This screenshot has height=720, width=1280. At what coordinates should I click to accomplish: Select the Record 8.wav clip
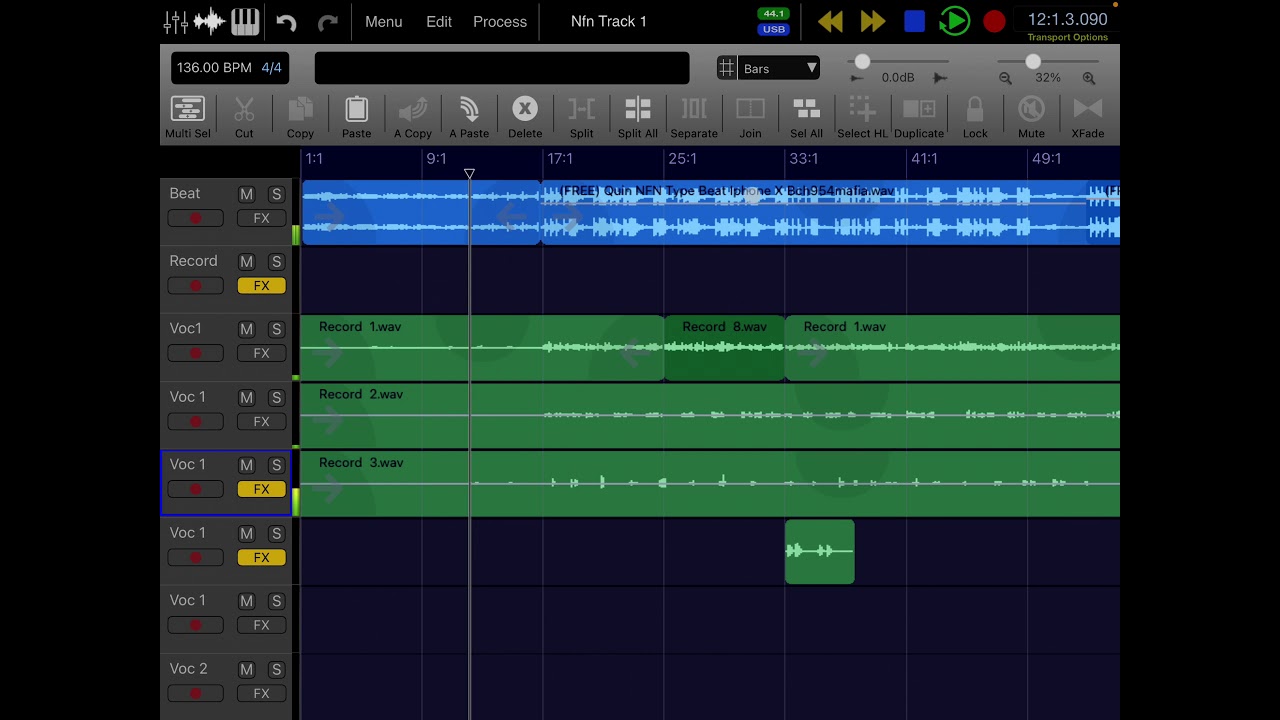724,348
